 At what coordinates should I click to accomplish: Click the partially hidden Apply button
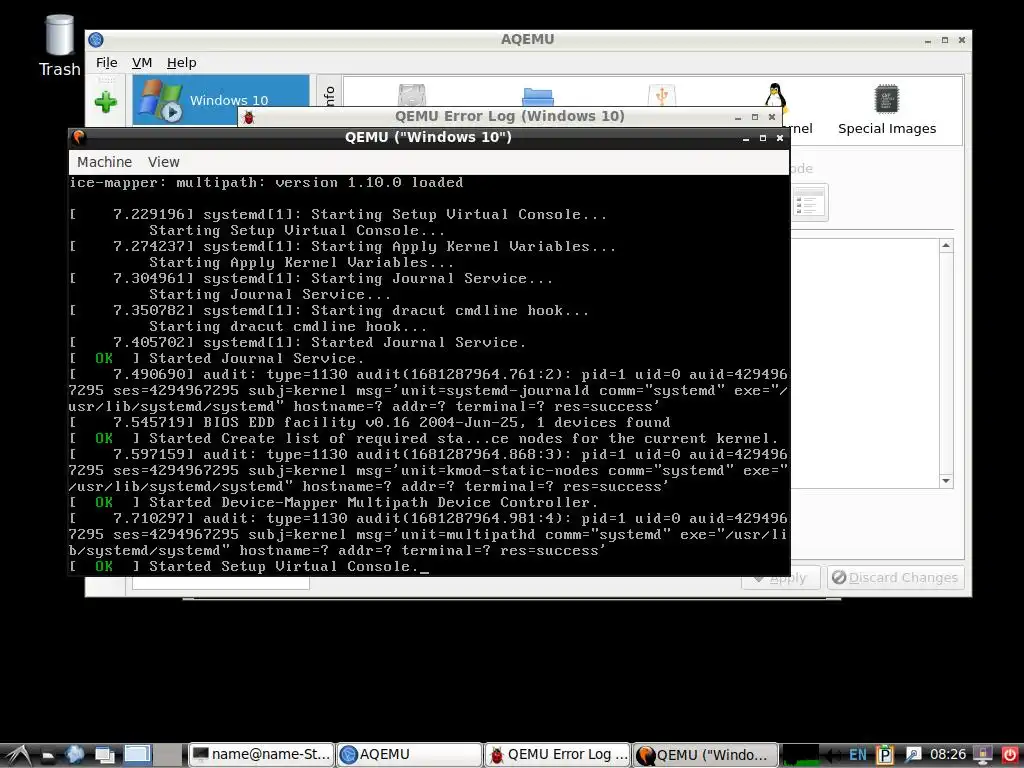coord(781,580)
